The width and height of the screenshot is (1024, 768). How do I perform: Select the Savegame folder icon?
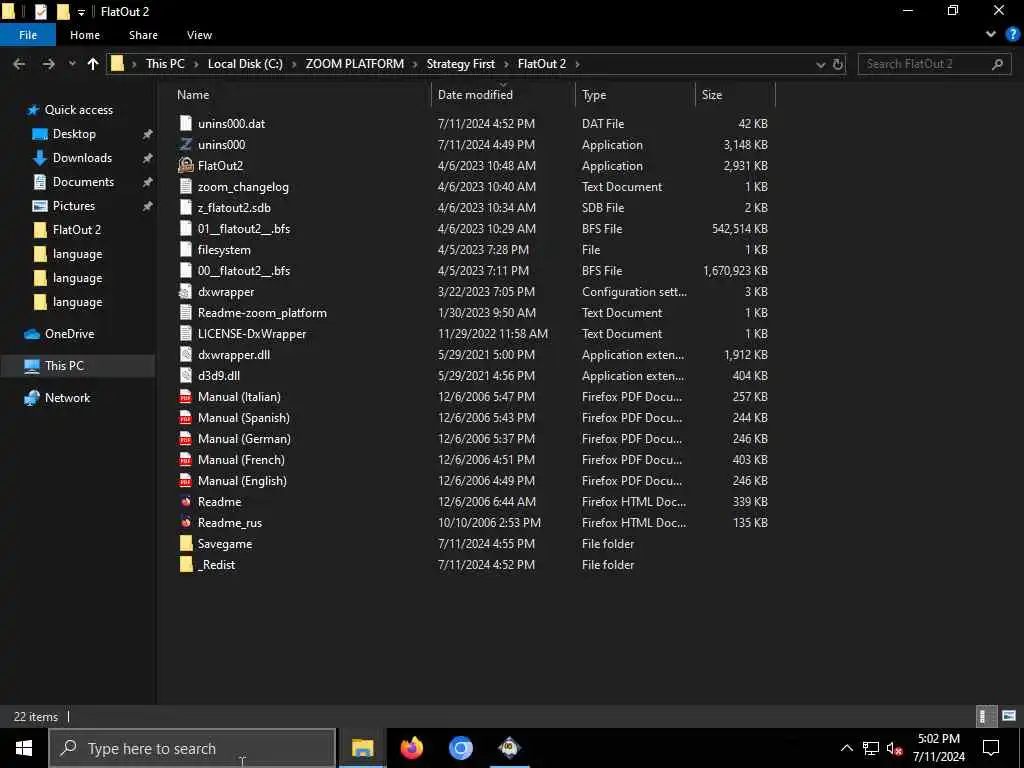[x=185, y=543]
